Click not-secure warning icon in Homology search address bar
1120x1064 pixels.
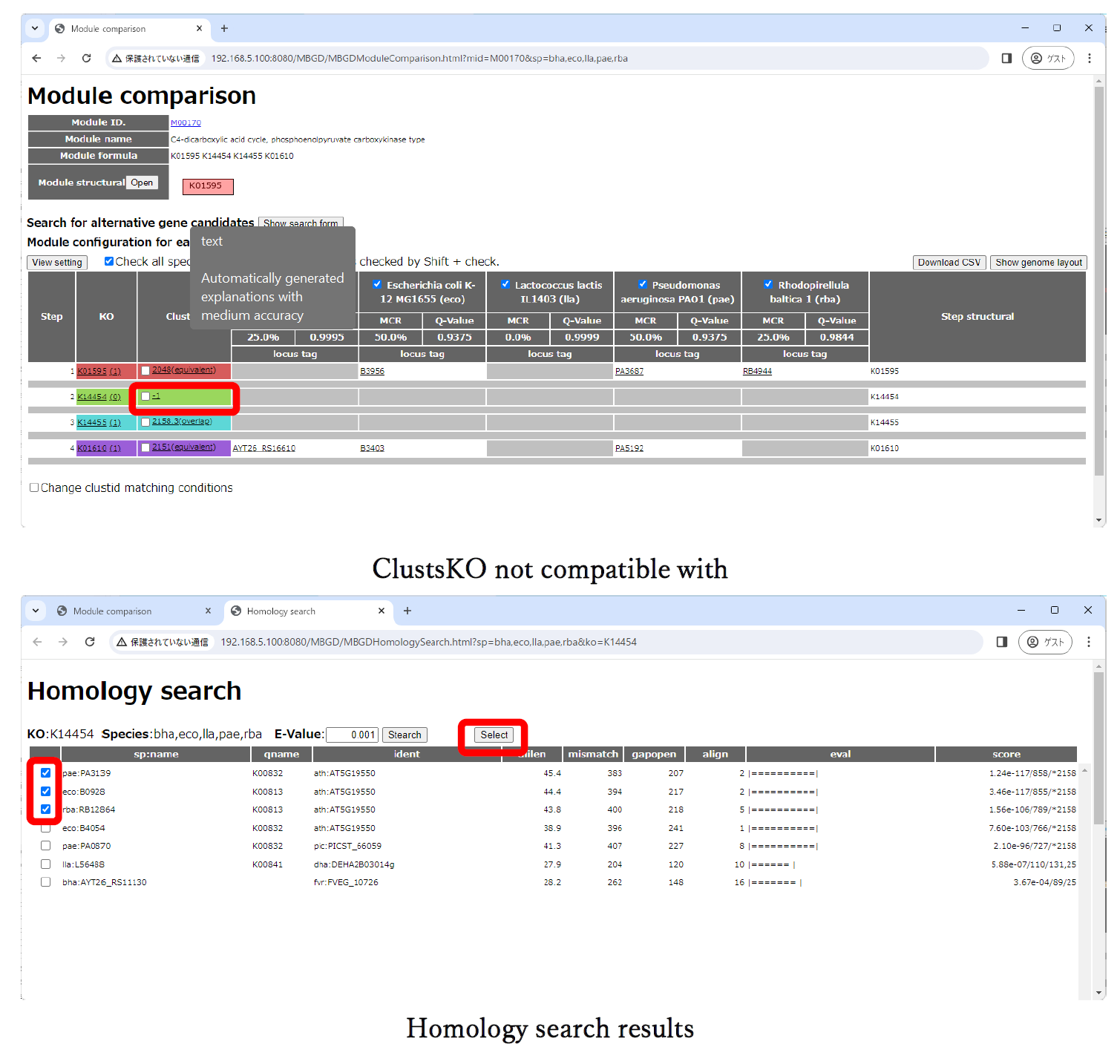tap(122, 642)
